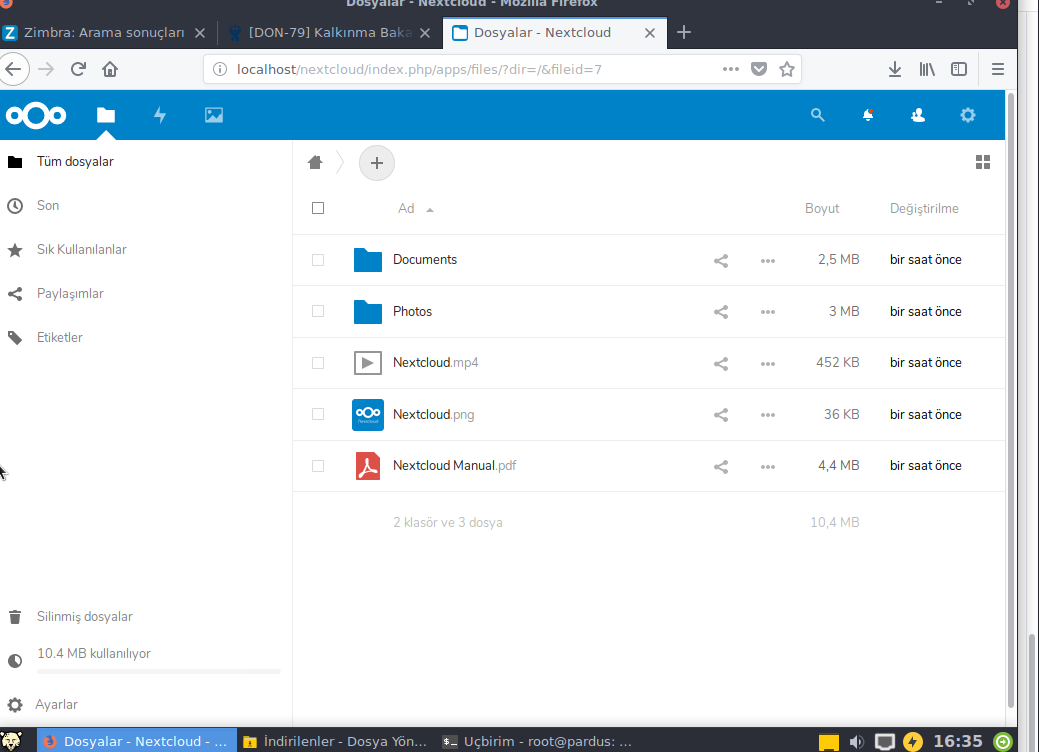Viewport: 1039px width, 752px height.
Task: Open the Contacts menu icon
Action: (918, 115)
